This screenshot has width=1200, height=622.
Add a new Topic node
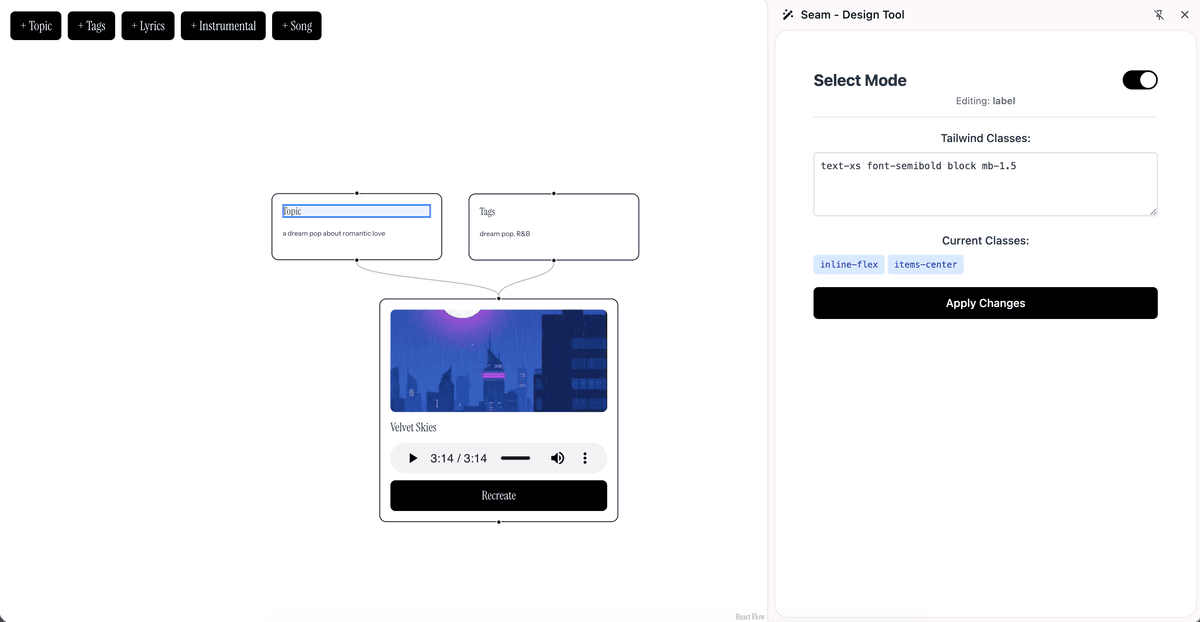pyautogui.click(x=36, y=26)
